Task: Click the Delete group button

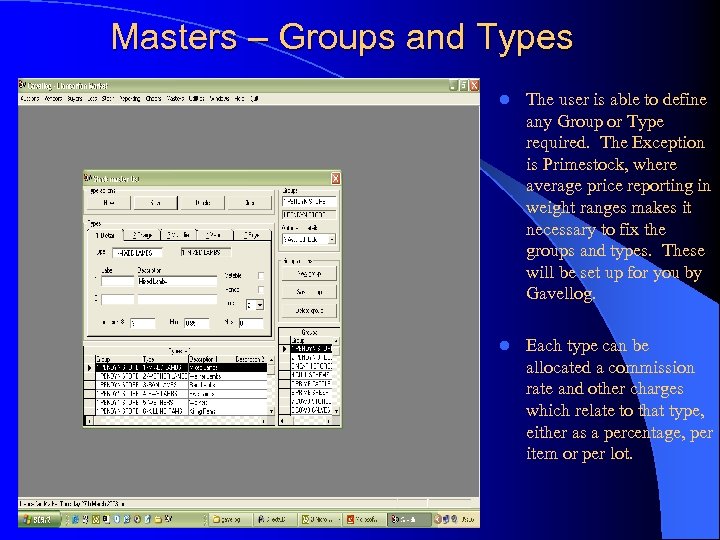Action: click(x=309, y=310)
